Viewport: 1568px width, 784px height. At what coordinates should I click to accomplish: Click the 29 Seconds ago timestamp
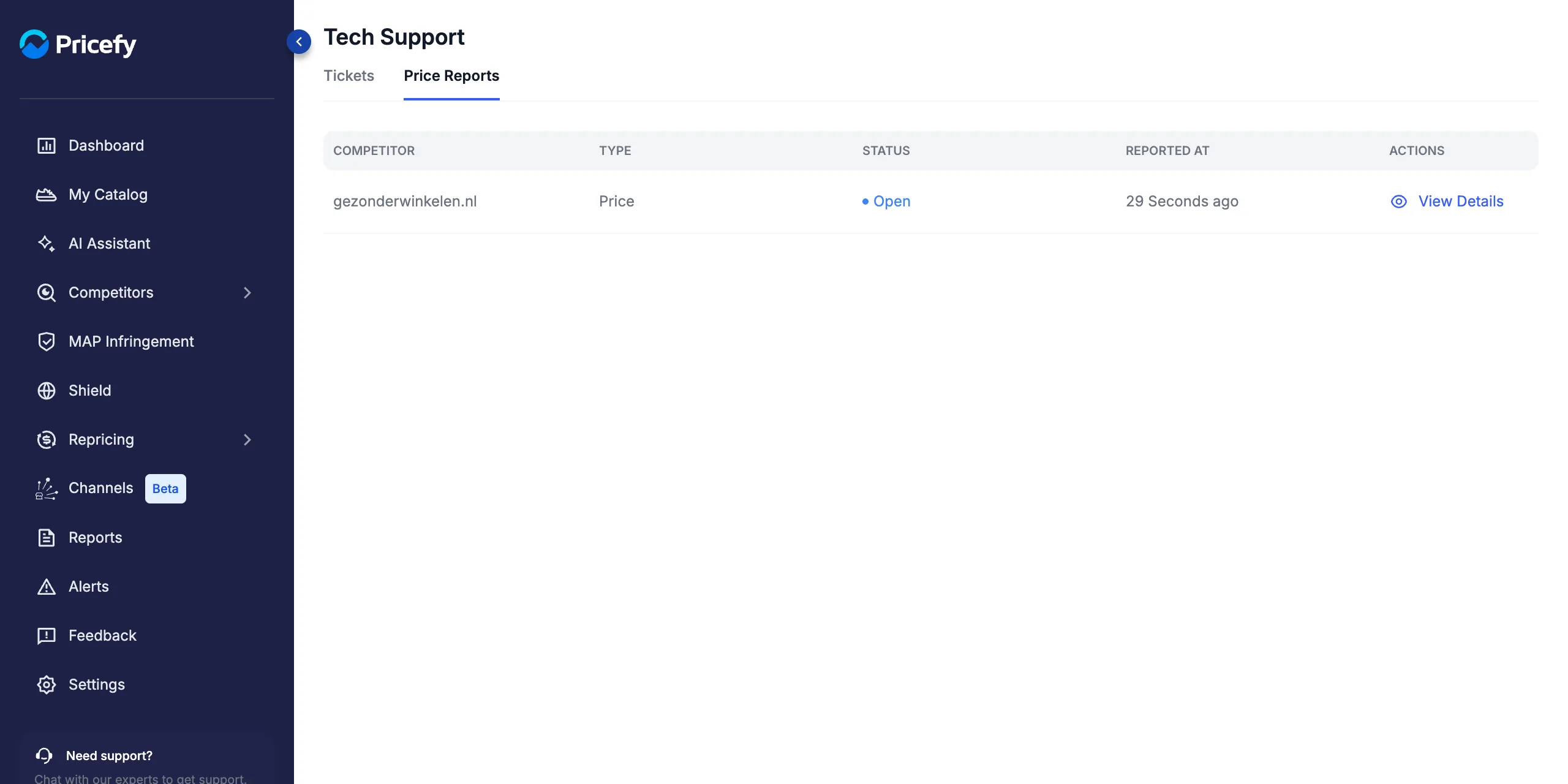[x=1182, y=202]
